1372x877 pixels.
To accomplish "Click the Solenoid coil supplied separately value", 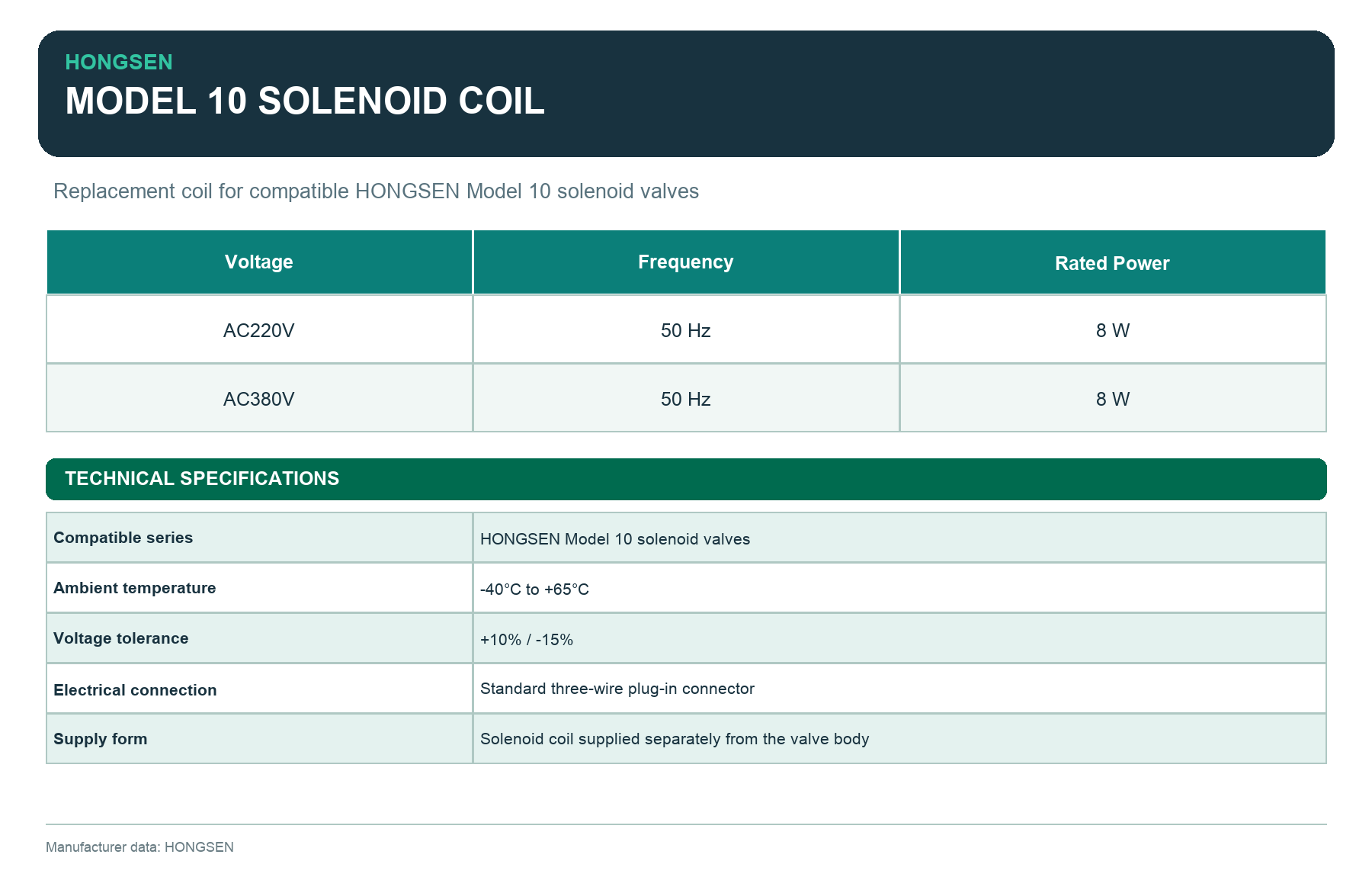I will tap(675, 739).
